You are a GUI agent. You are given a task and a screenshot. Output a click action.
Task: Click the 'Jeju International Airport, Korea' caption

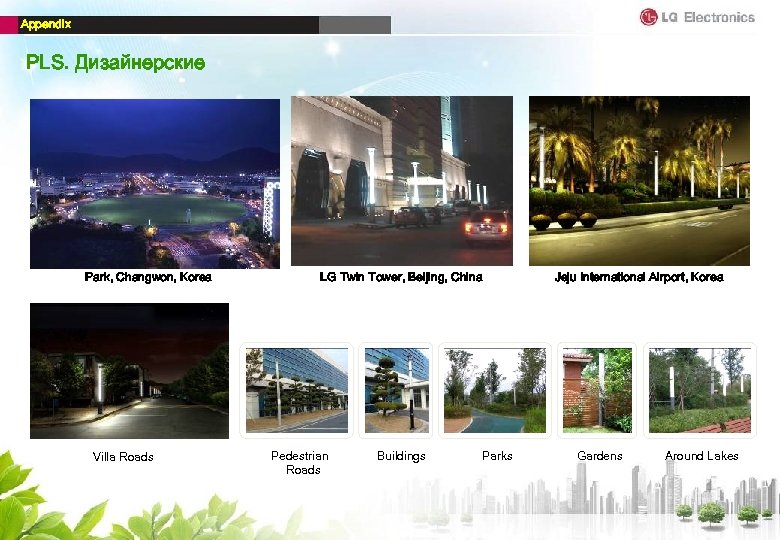pyautogui.click(x=639, y=277)
